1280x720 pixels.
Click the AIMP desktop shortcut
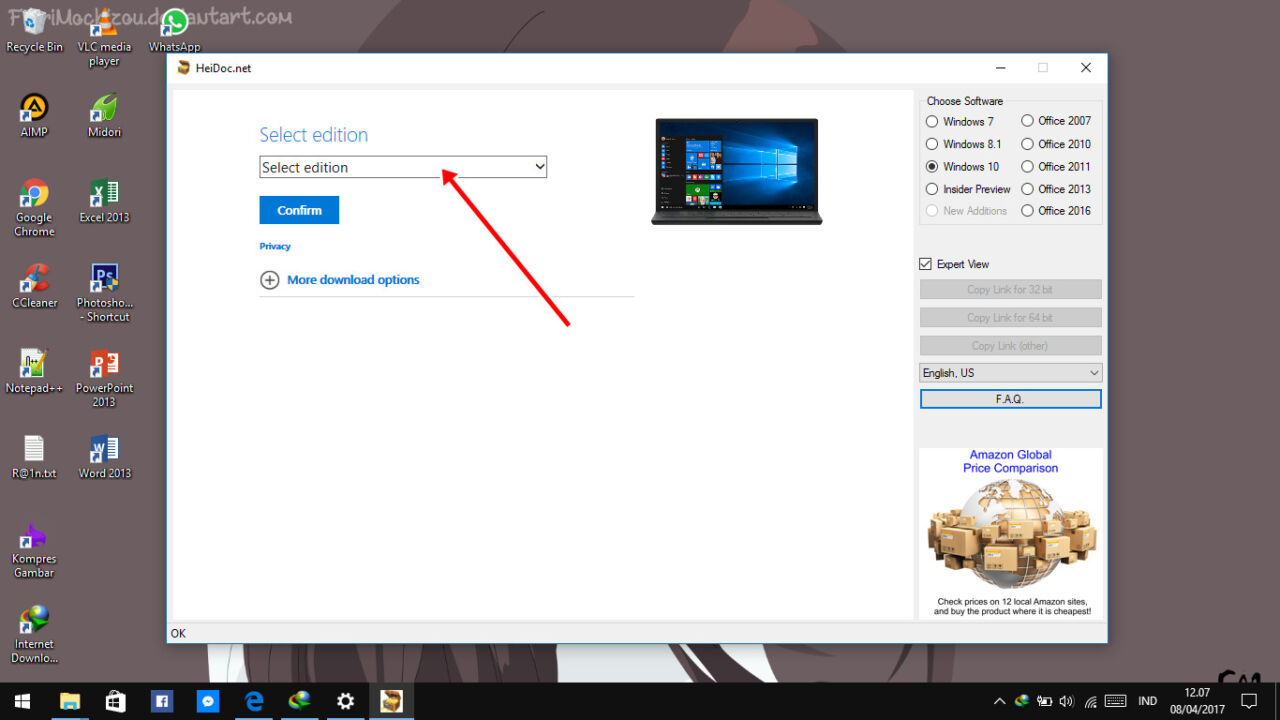pyautogui.click(x=34, y=108)
